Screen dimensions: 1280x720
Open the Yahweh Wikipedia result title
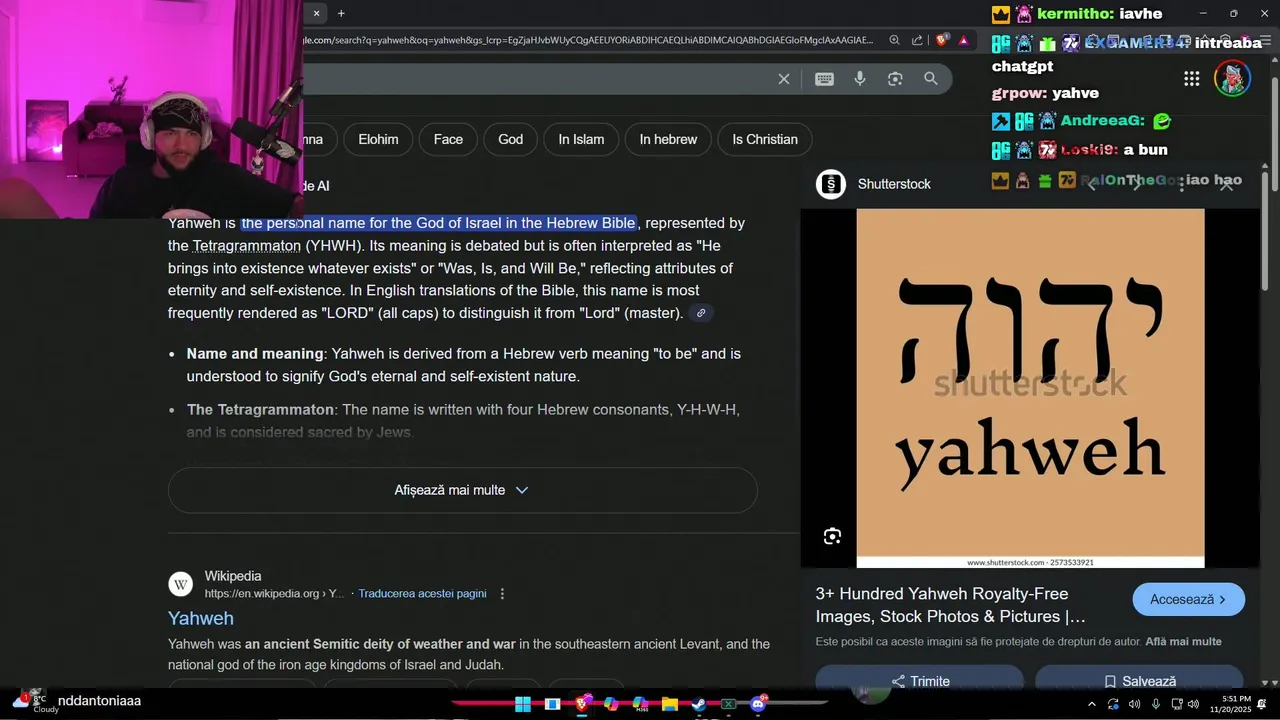(201, 618)
